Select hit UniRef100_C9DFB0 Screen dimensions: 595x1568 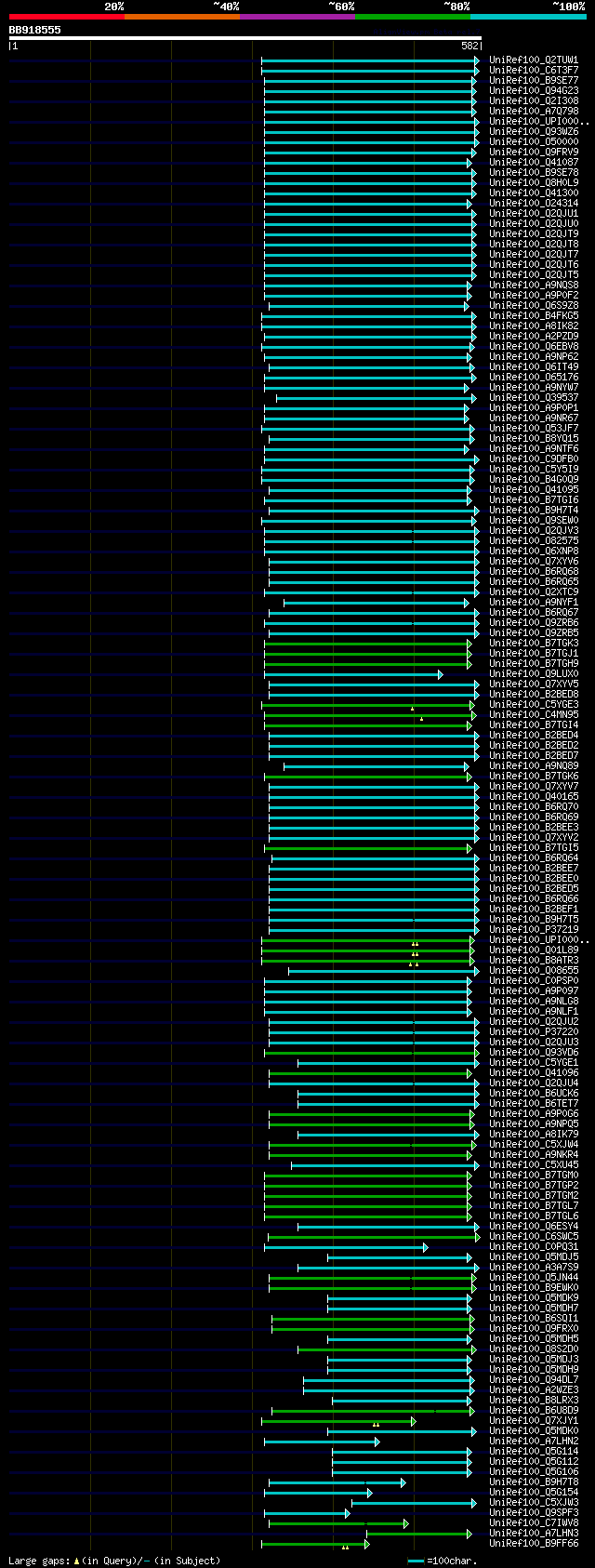tap(534, 458)
